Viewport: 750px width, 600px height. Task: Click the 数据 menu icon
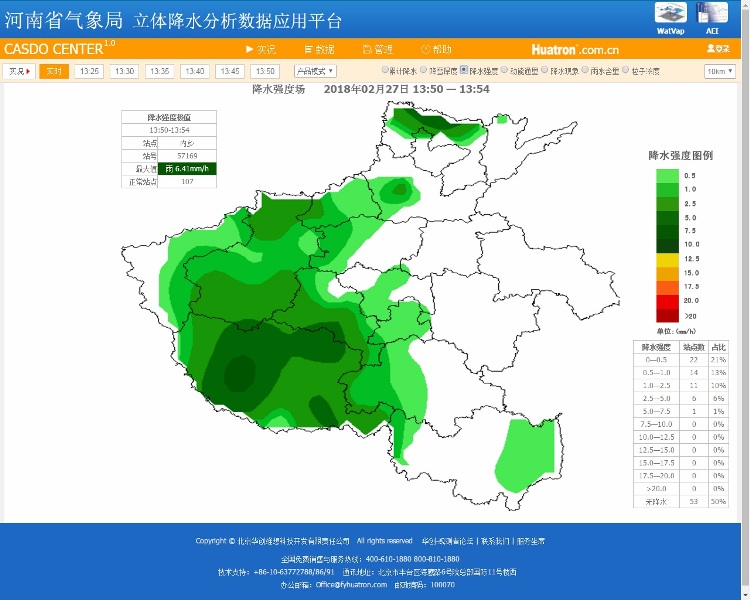click(x=308, y=49)
